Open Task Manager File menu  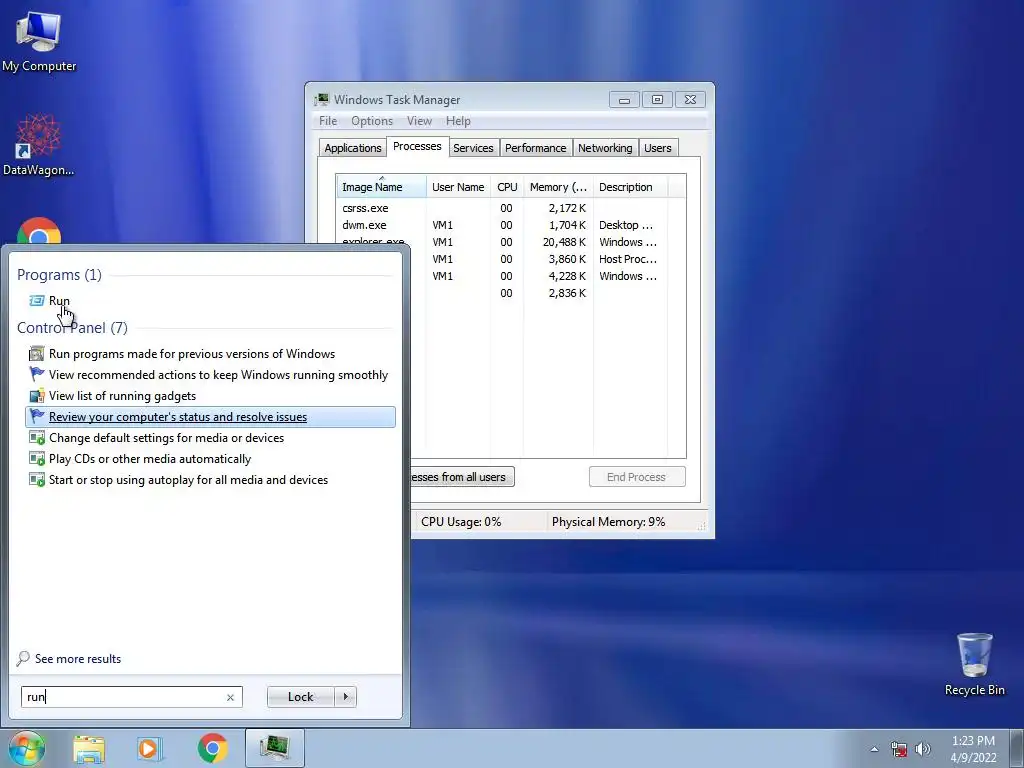(328, 121)
